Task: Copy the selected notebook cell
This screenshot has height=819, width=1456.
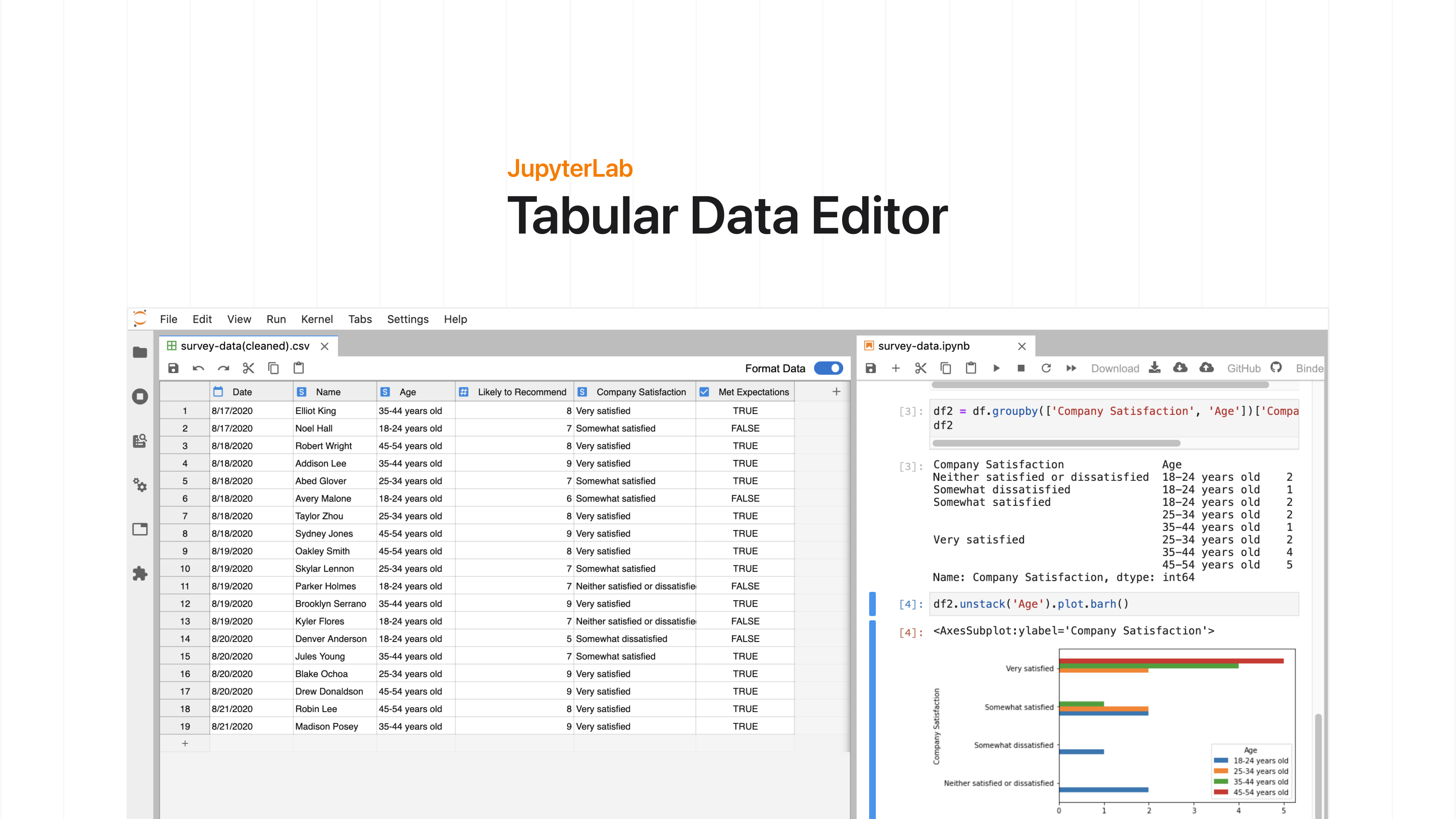Action: 946,369
